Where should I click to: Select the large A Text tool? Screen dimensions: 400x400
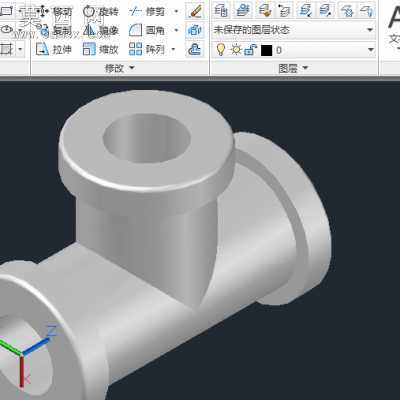click(x=395, y=17)
